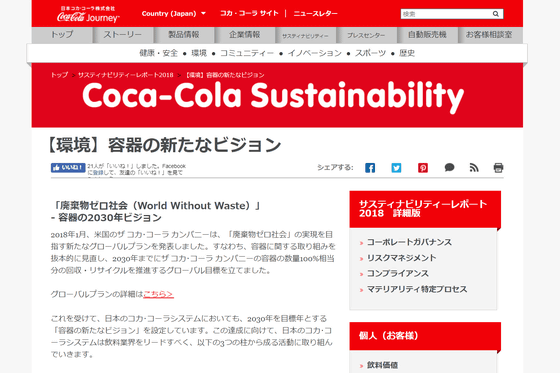Screen dimensions: 560x373
Task: Select the イノベーション submenu item
Action: point(315,53)
